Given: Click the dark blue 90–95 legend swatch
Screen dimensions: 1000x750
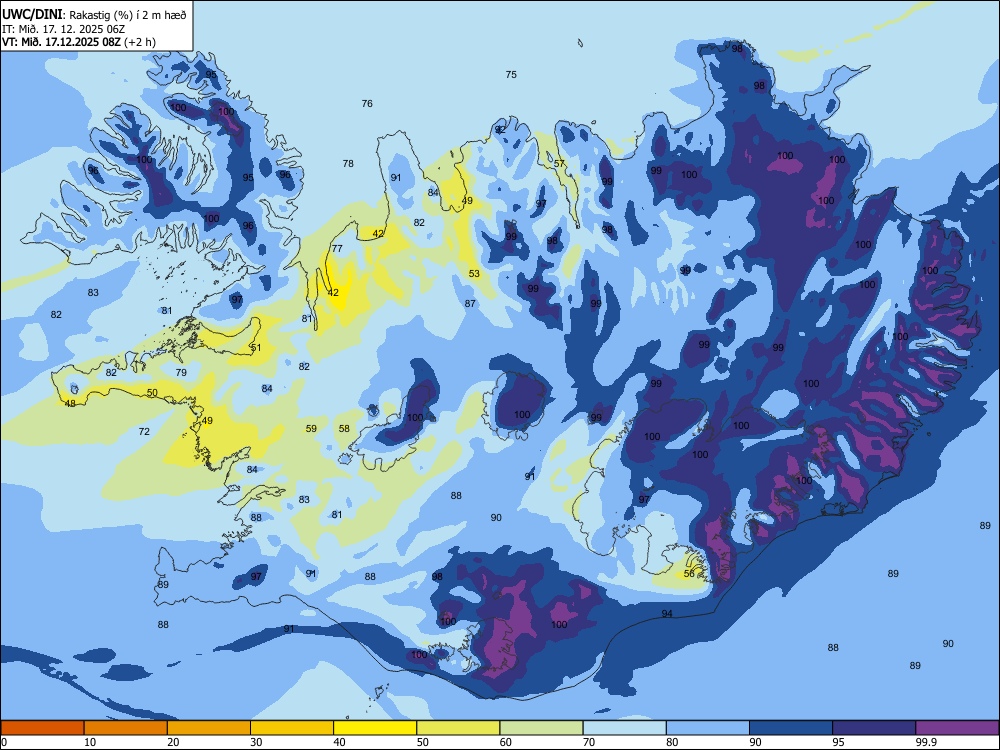Looking at the screenshot, I should pyautogui.click(x=791, y=728).
